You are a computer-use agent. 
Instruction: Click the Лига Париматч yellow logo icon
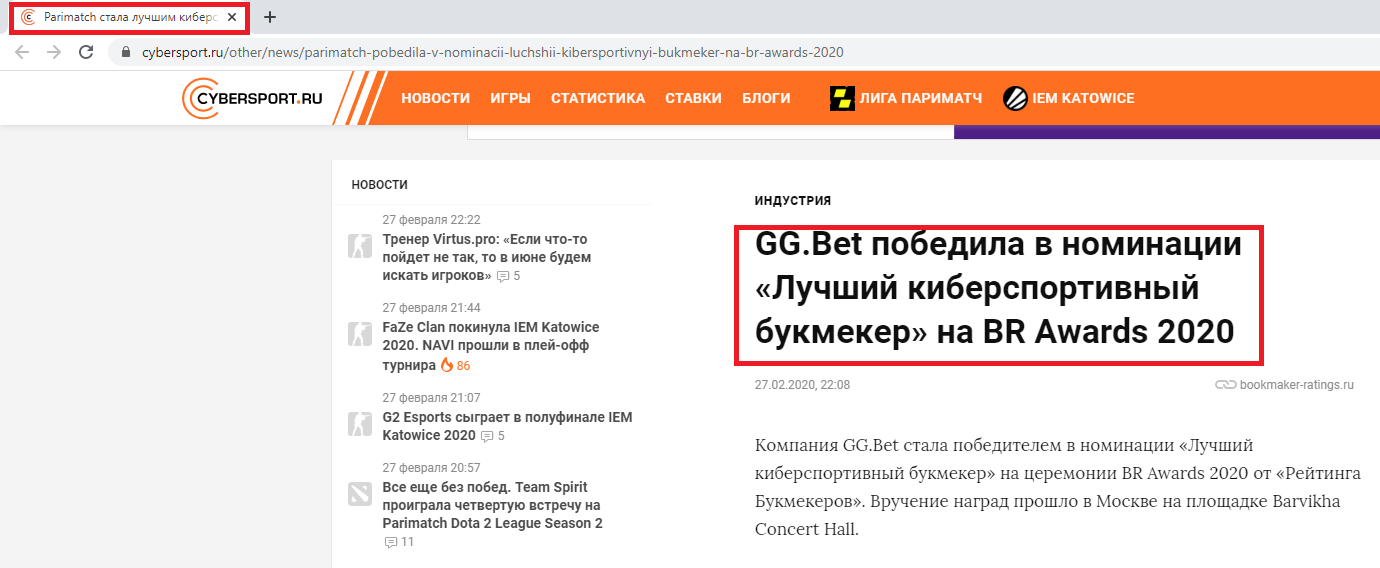(x=842, y=98)
